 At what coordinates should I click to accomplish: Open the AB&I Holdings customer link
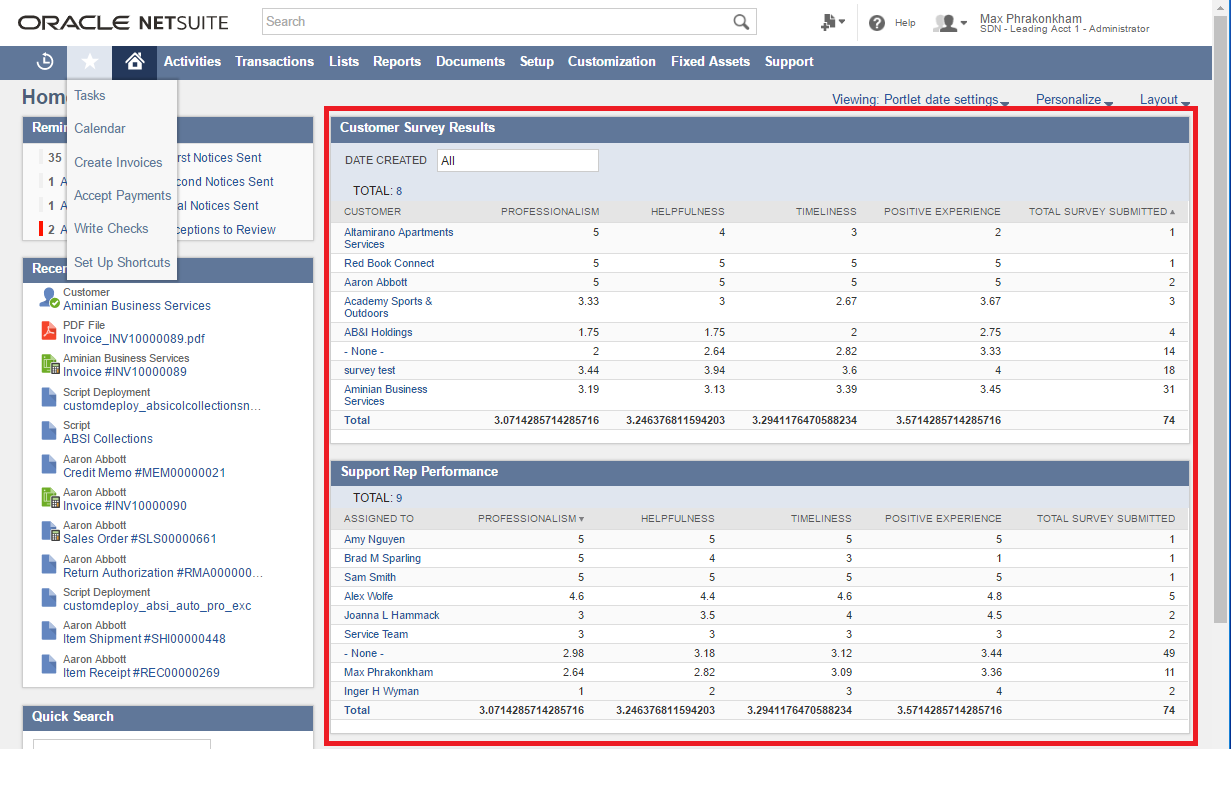point(378,332)
